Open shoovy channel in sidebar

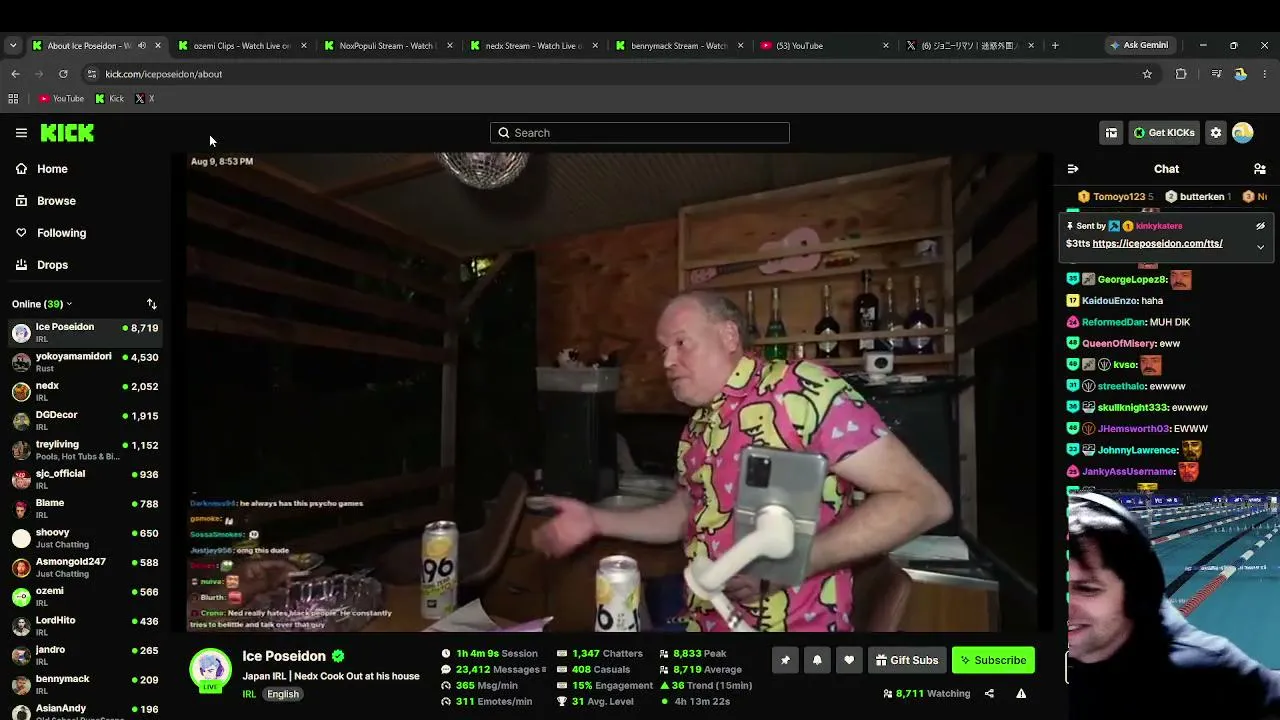(x=85, y=538)
